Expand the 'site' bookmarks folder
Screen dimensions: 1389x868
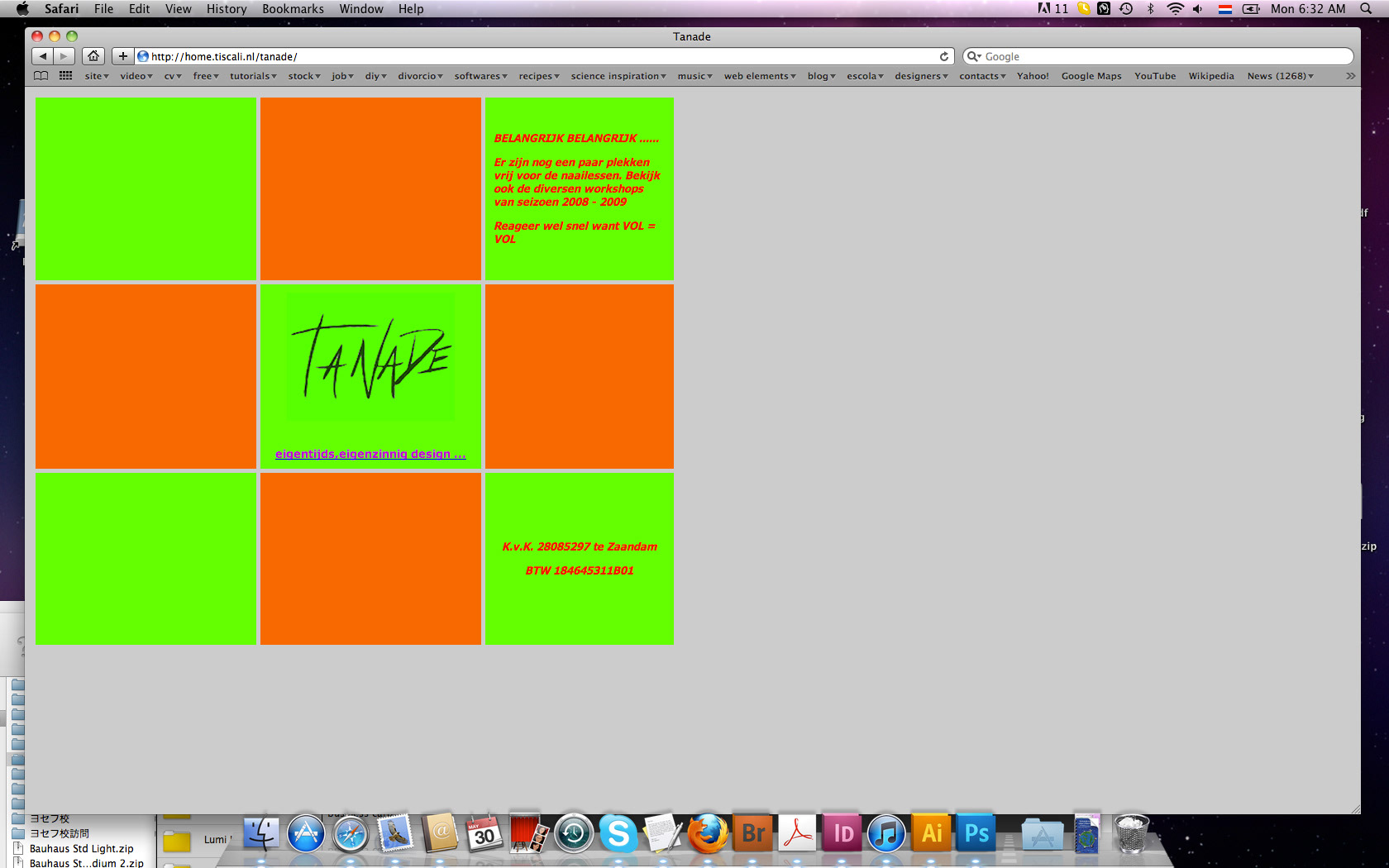[97, 76]
